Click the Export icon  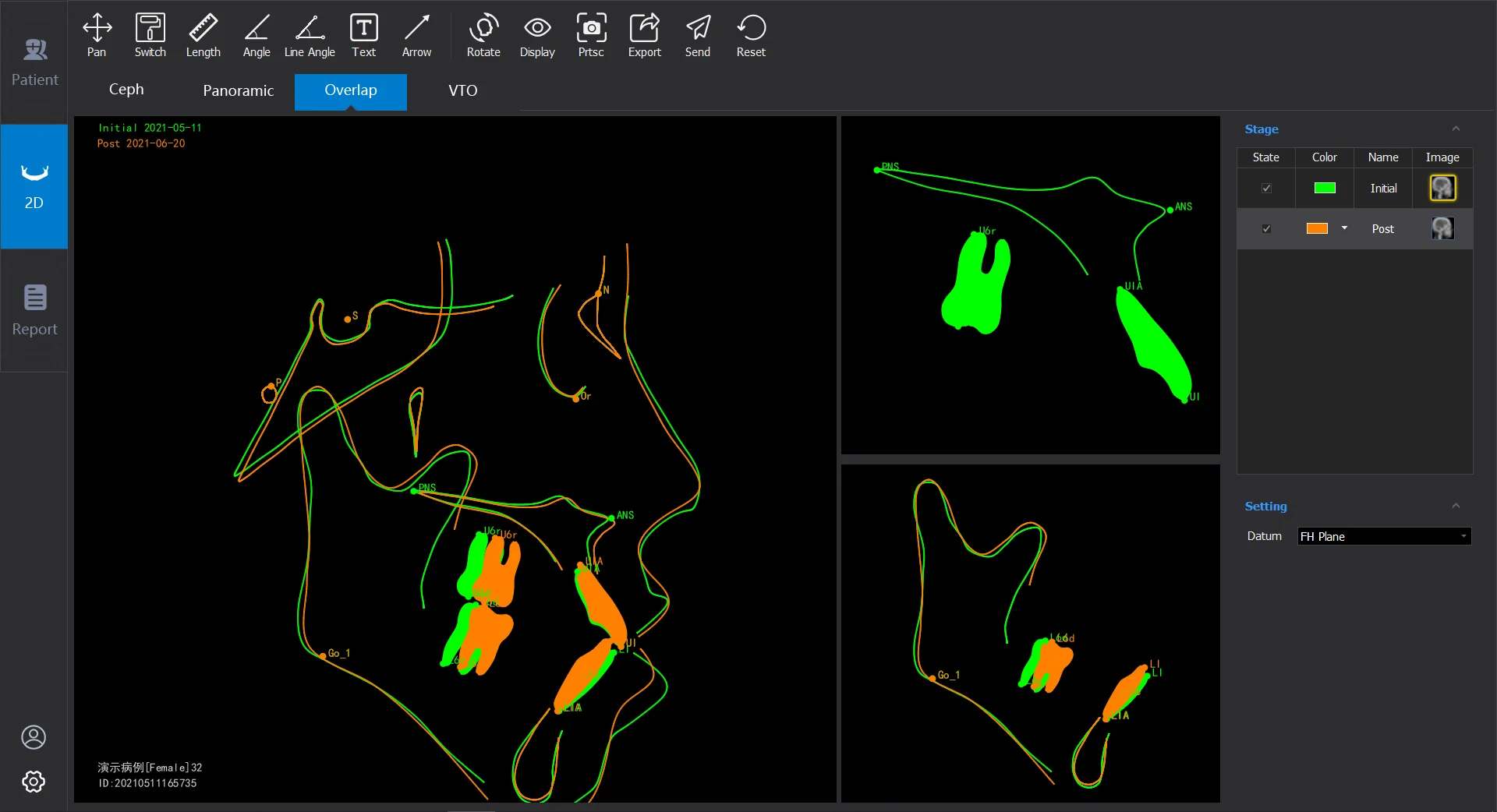[644, 36]
